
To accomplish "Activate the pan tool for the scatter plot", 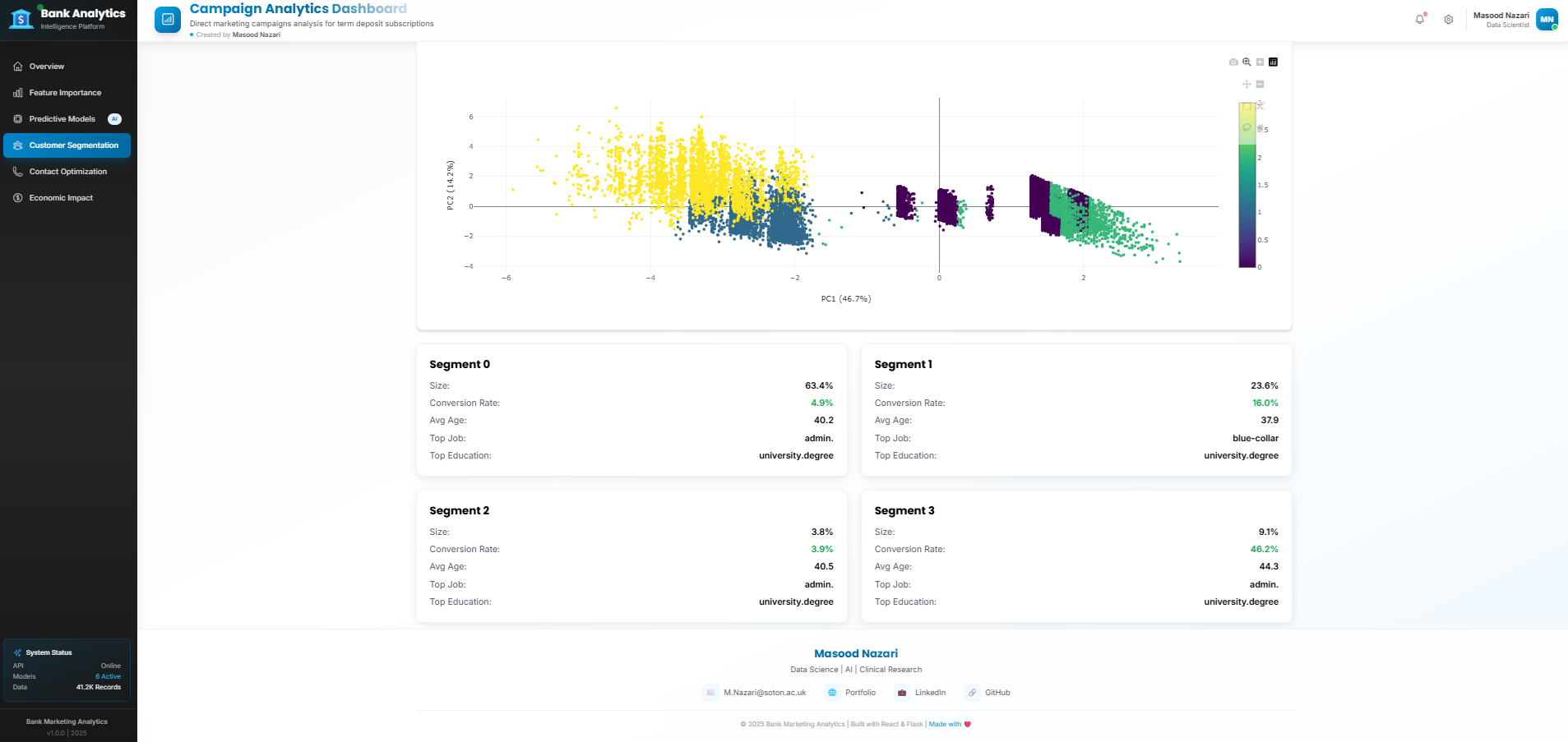I will pos(1245,84).
